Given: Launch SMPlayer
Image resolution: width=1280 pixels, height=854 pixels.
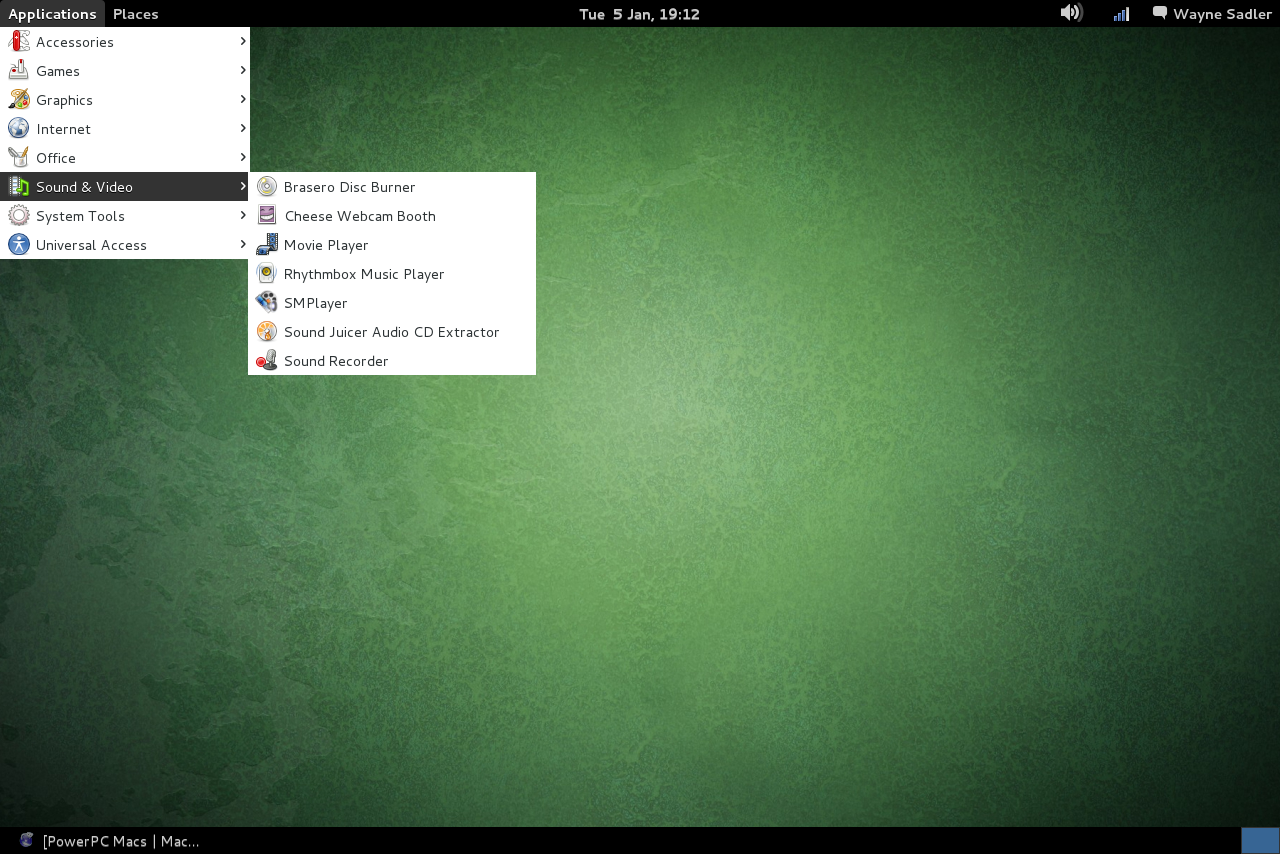Looking at the screenshot, I should [315, 303].
